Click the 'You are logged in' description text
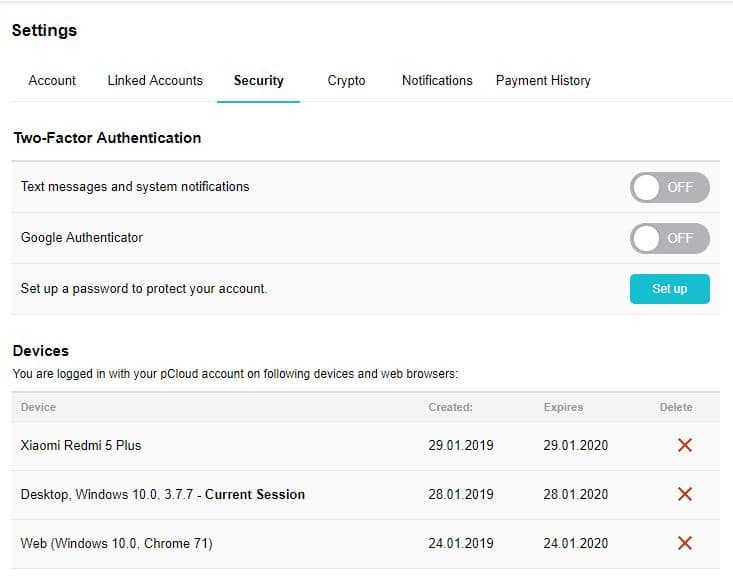Viewport: 733px width, 580px height. tap(235, 374)
